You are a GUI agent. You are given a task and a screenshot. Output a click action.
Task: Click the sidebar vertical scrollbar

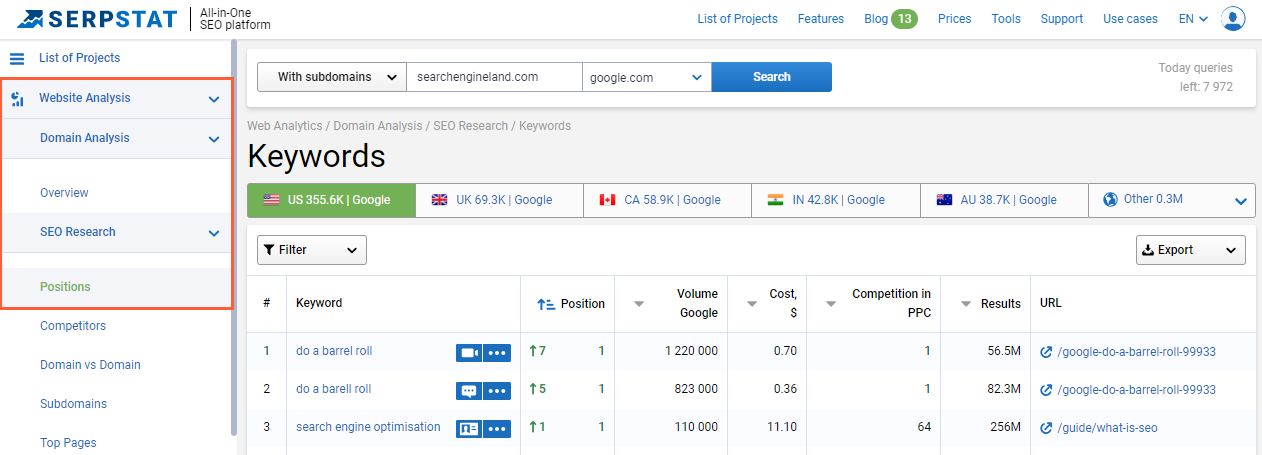point(234,238)
